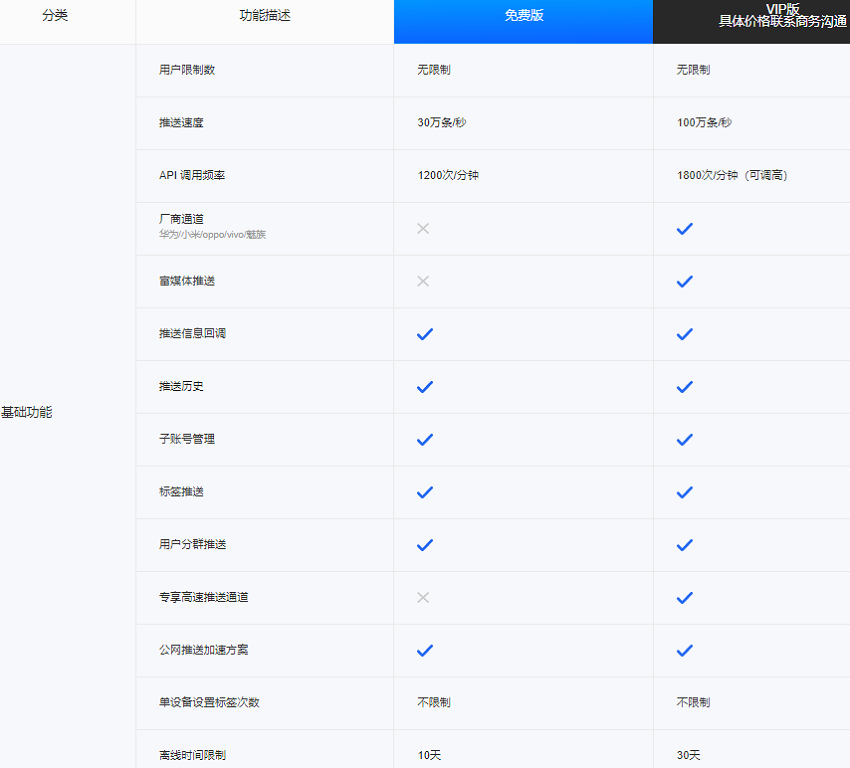Select the VIP版 column header
Screen dimensions: 850x768
click(751, 22)
